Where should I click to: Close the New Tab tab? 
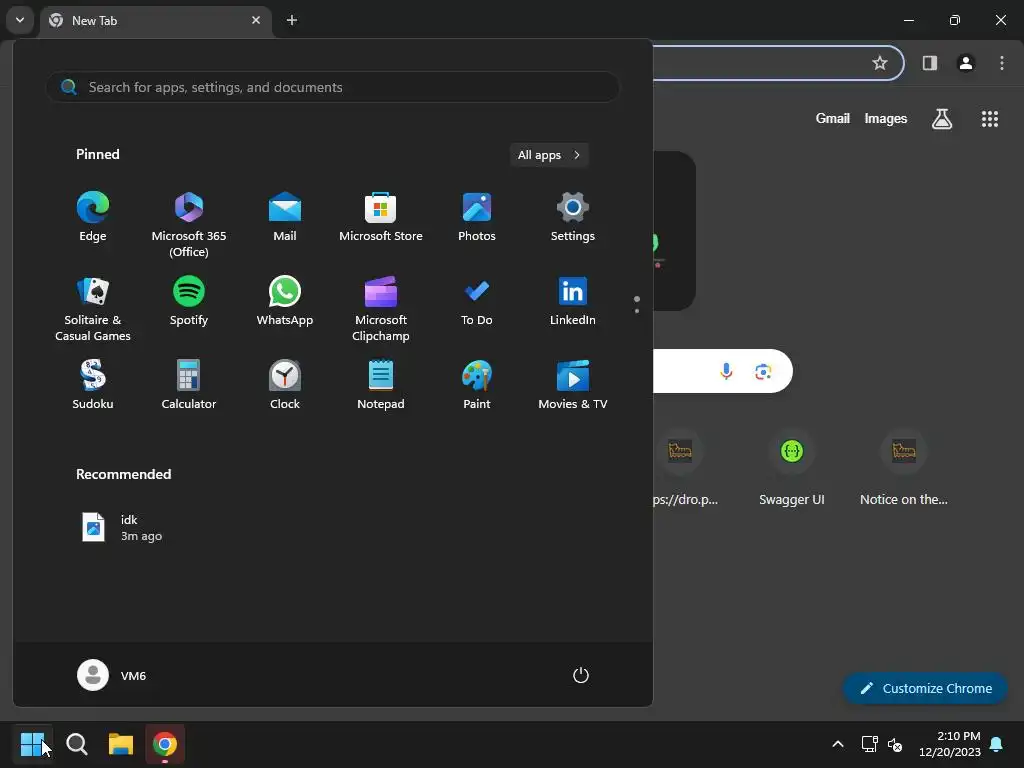256,20
